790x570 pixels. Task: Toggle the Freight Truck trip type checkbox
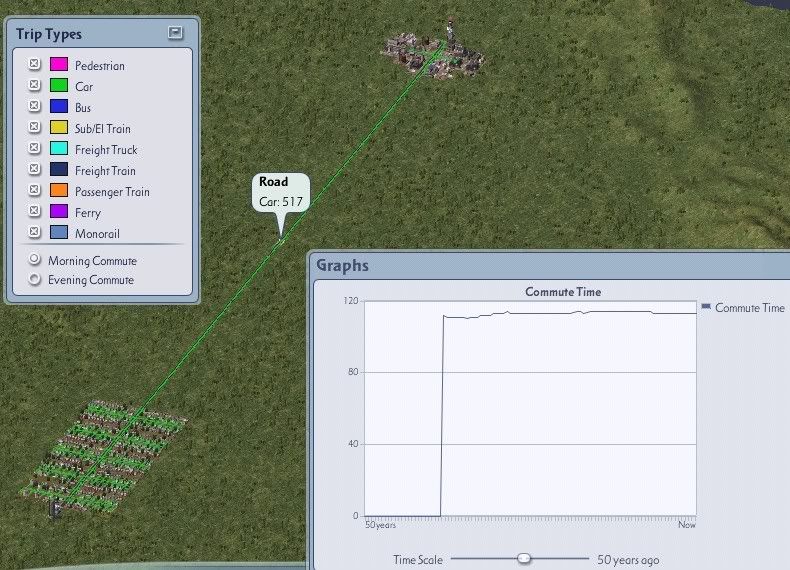[x=34, y=148]
